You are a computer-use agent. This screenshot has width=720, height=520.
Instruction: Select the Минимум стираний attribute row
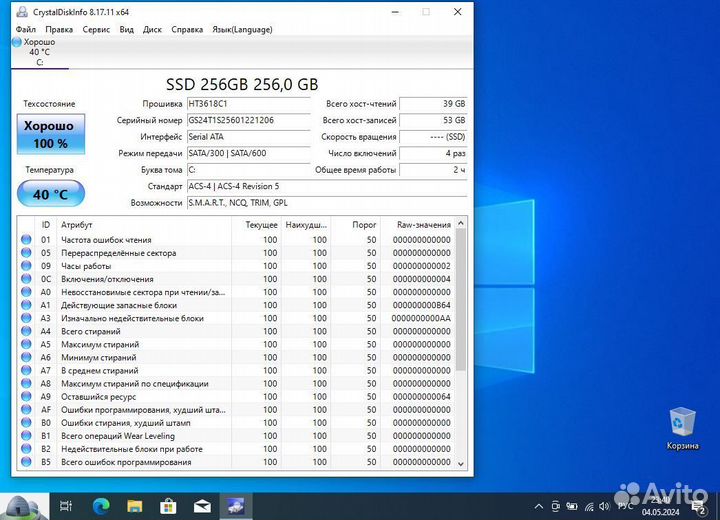(236, 357)
